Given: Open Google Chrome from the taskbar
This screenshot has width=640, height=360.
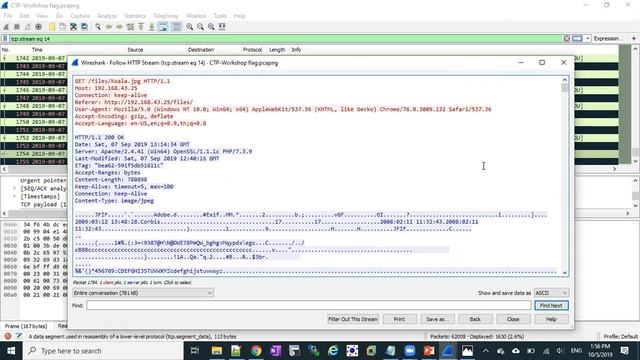Looking at the screenshot, I should click(x=256, y=351).
